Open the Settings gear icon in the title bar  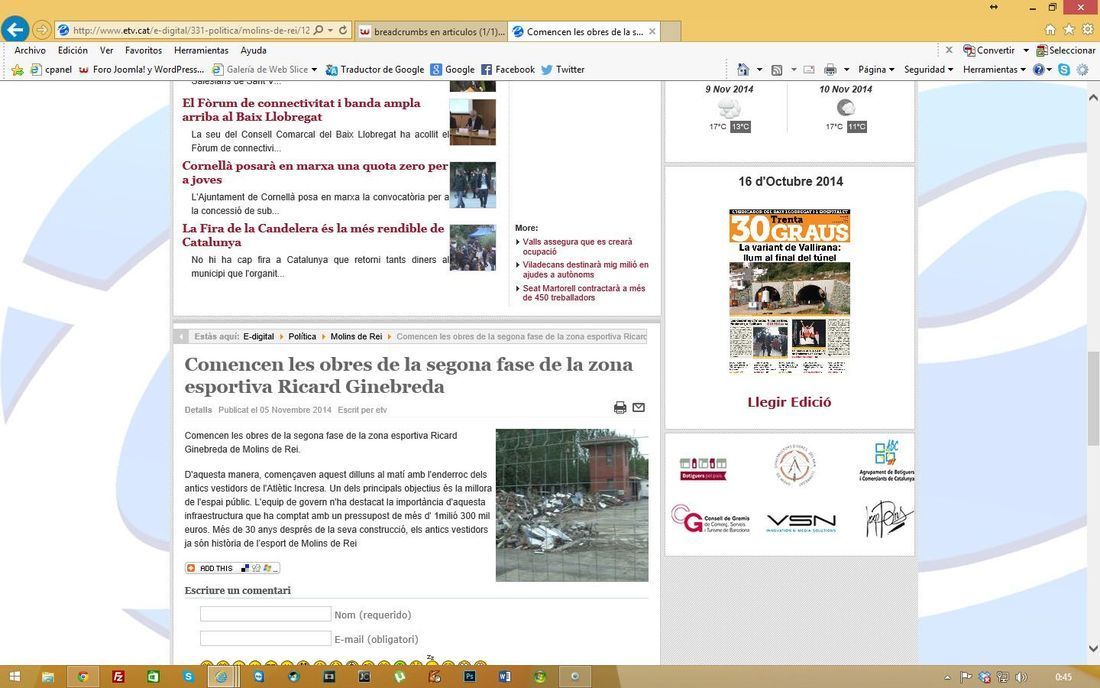click(x=1087, y=29)
